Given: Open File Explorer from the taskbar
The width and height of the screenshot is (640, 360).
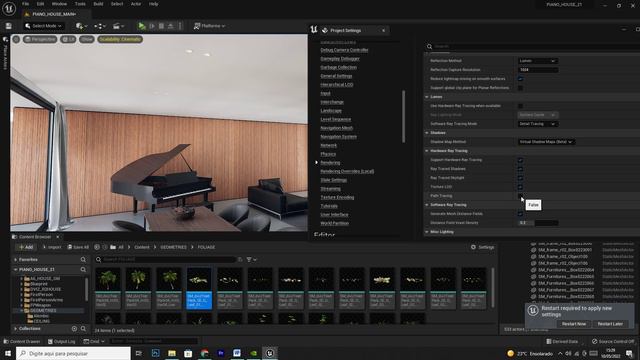Looking at the screenshot, I should [172, 353].
